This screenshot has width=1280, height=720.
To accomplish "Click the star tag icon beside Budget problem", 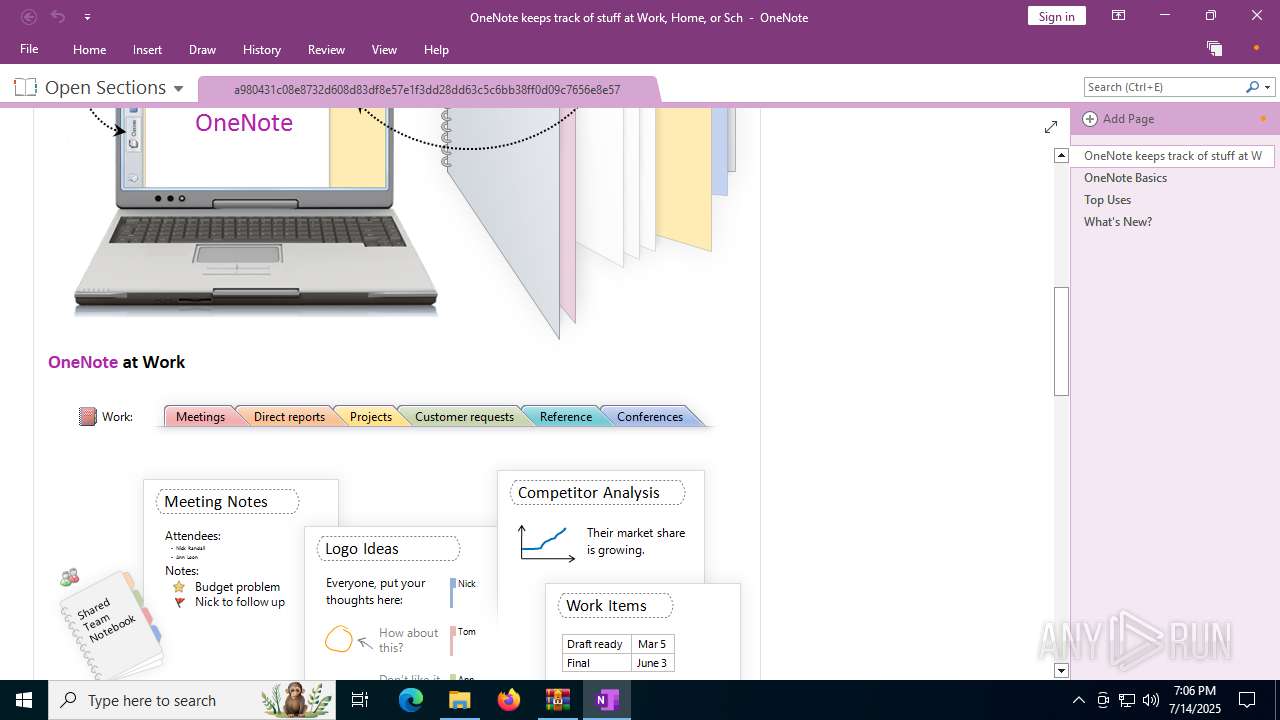I will coord(179,587).
